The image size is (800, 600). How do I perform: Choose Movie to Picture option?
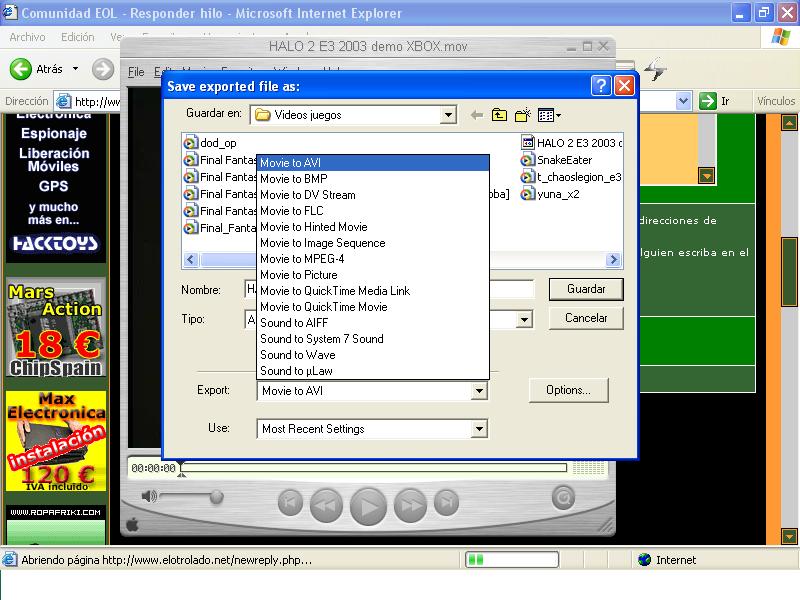tap(372, 275)
